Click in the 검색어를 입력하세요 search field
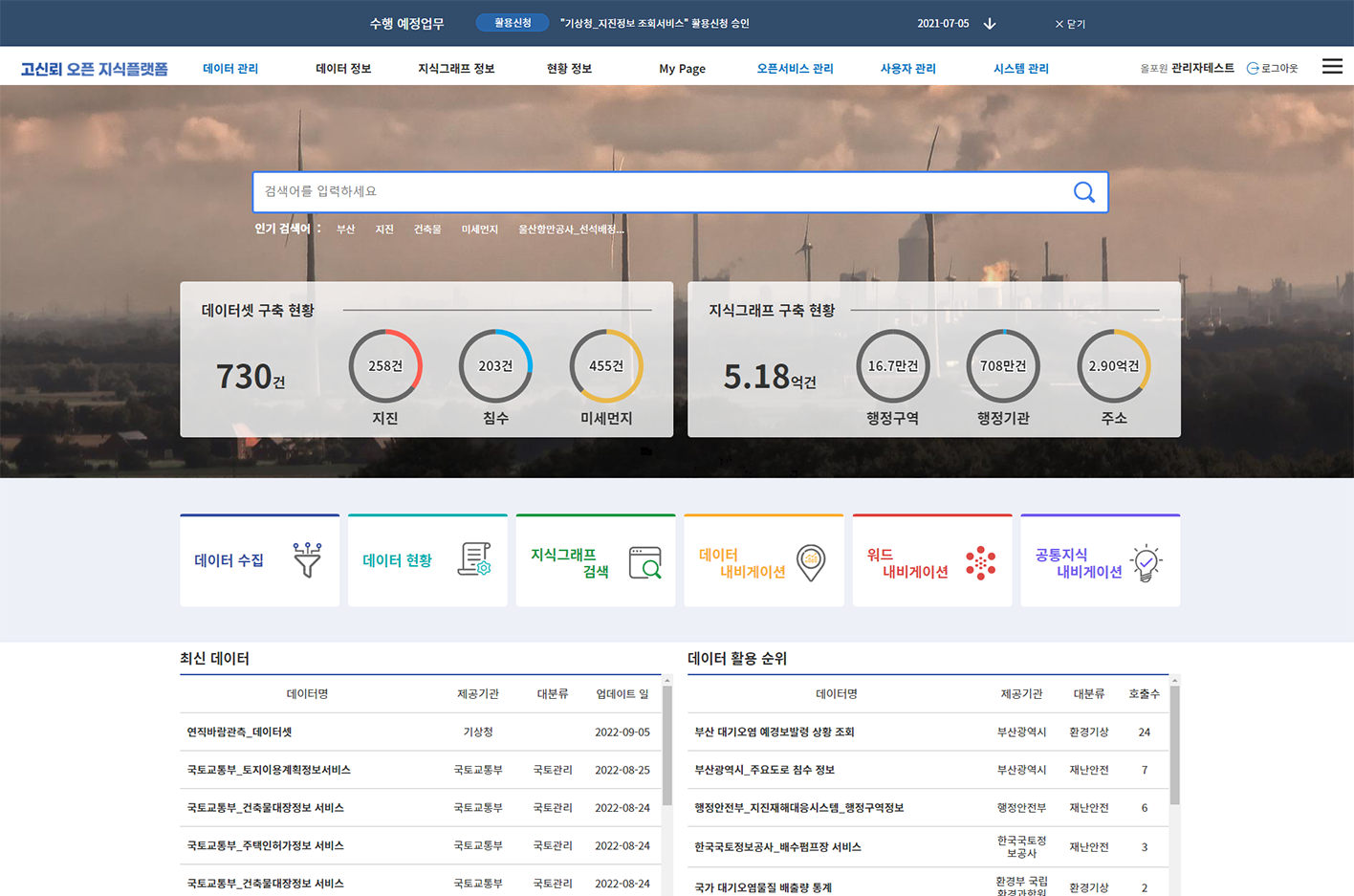The image size is (1354, 896). pyautogui.click(x=660, y=192)
